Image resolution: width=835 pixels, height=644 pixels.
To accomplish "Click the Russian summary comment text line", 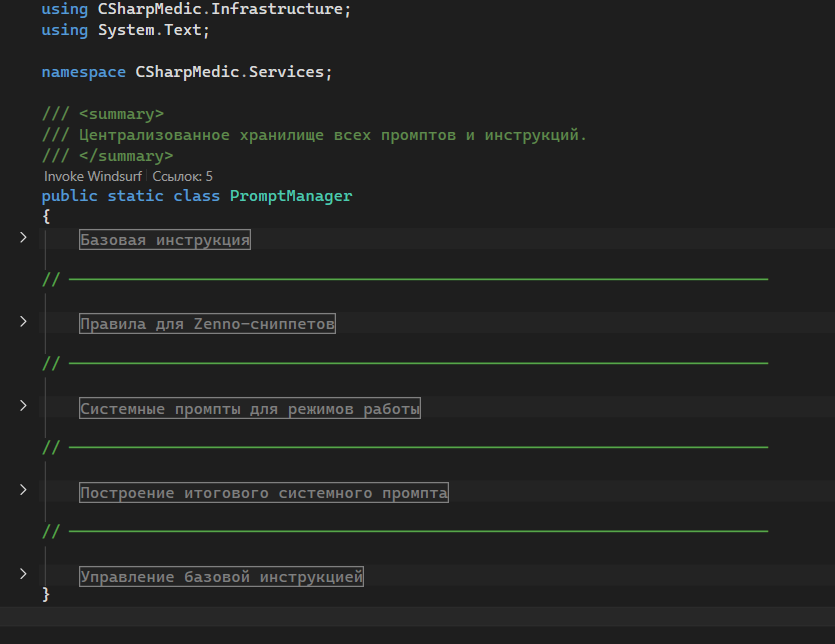I will click(x=330, y=135).
